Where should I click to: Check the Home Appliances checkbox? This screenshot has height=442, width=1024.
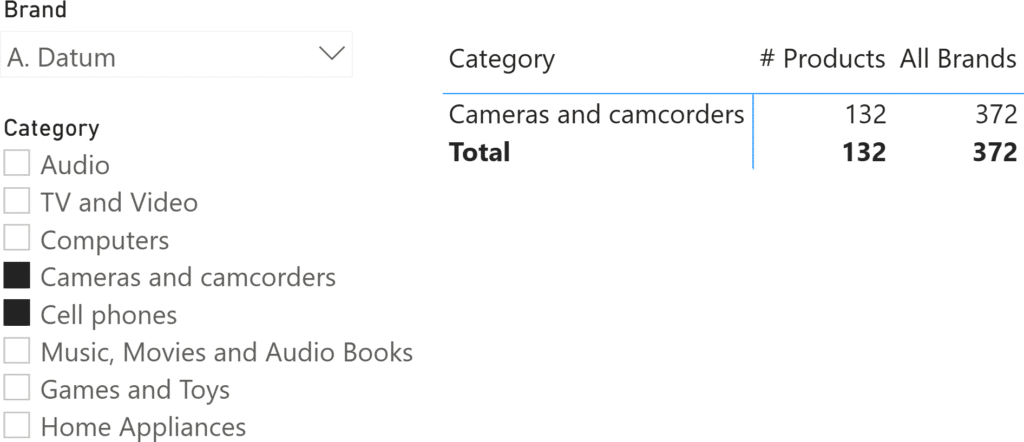(x=17, y=427)
